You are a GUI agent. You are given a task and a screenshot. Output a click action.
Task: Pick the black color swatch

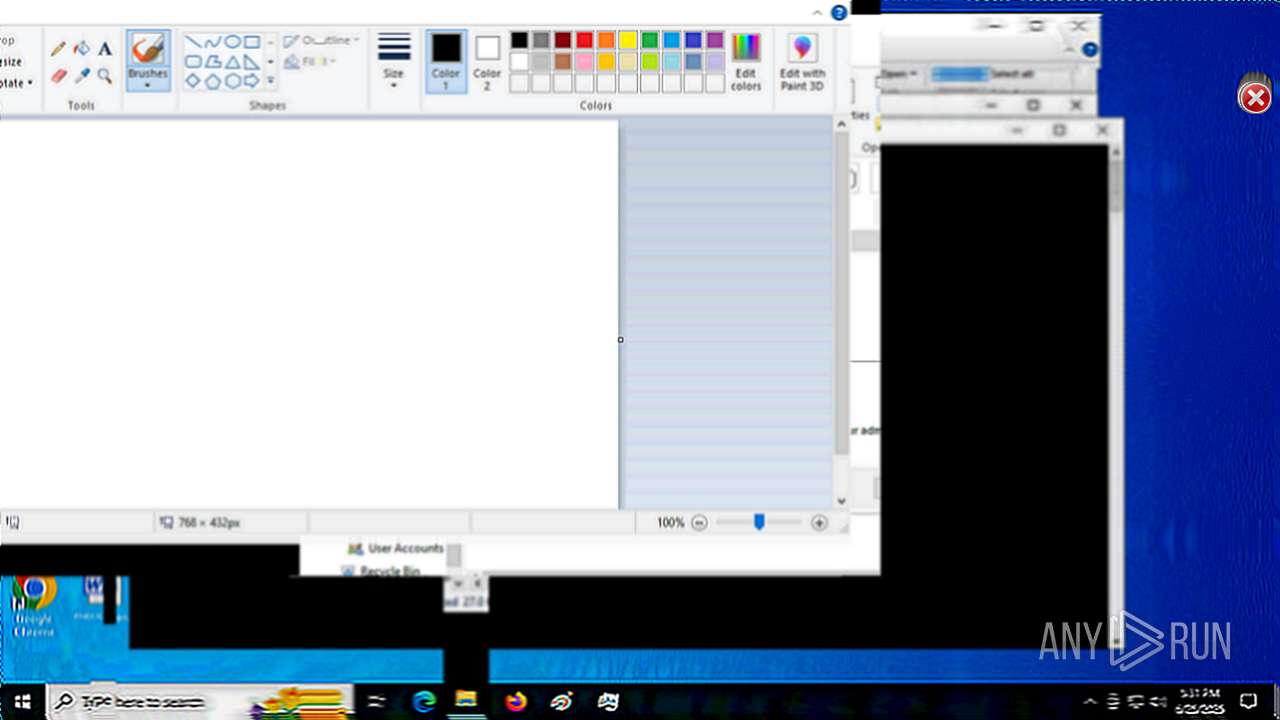[x=519, y=40]
